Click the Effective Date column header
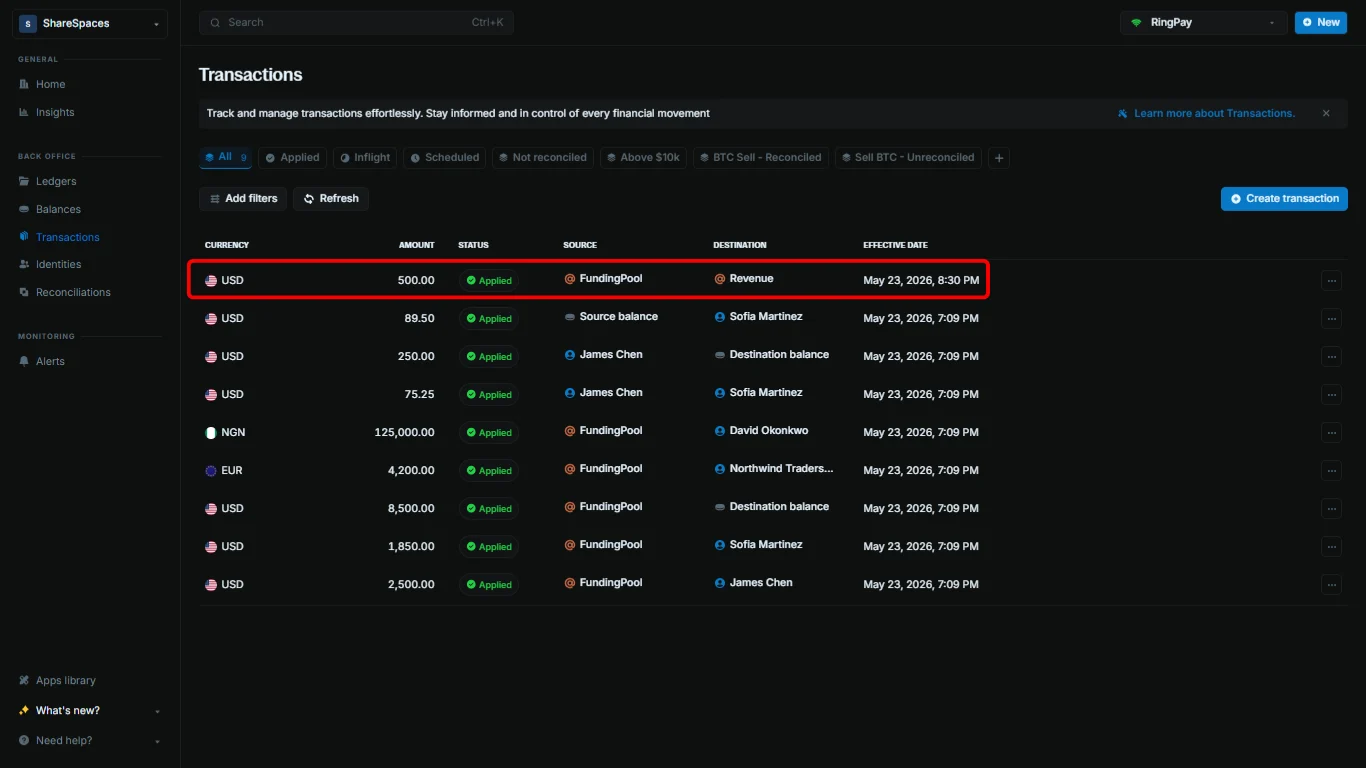The width and height of the screenshot is (1366, 768). [895, 245]
